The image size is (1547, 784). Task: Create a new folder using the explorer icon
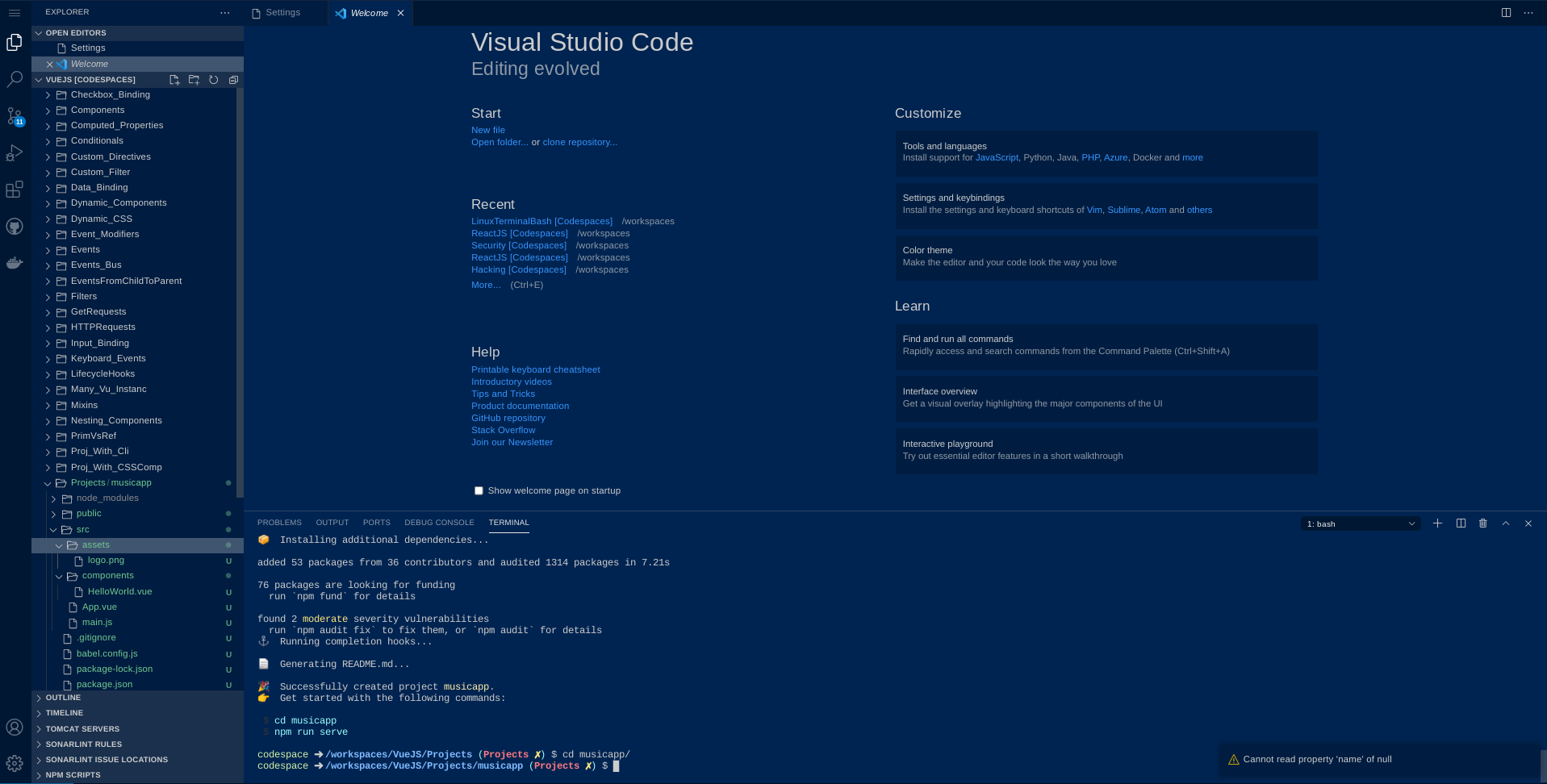tap(194, 80)
